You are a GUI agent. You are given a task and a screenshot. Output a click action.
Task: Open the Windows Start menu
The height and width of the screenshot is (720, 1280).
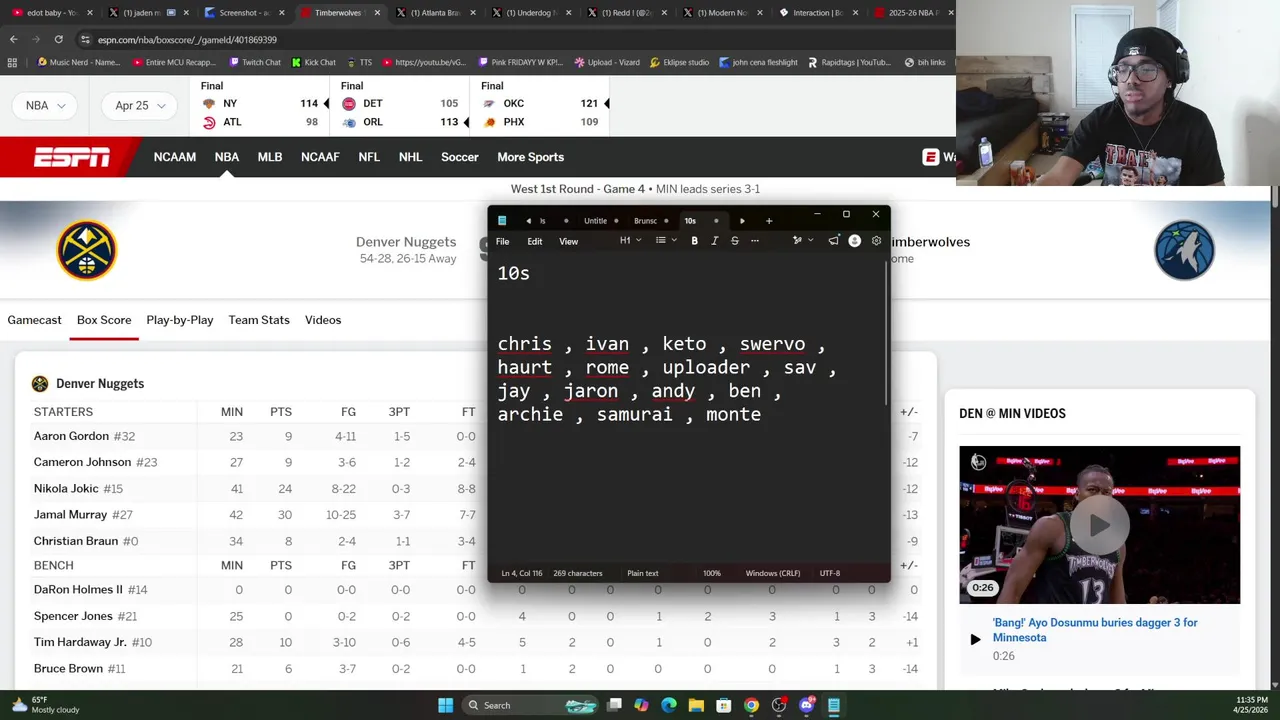(445, 705)
